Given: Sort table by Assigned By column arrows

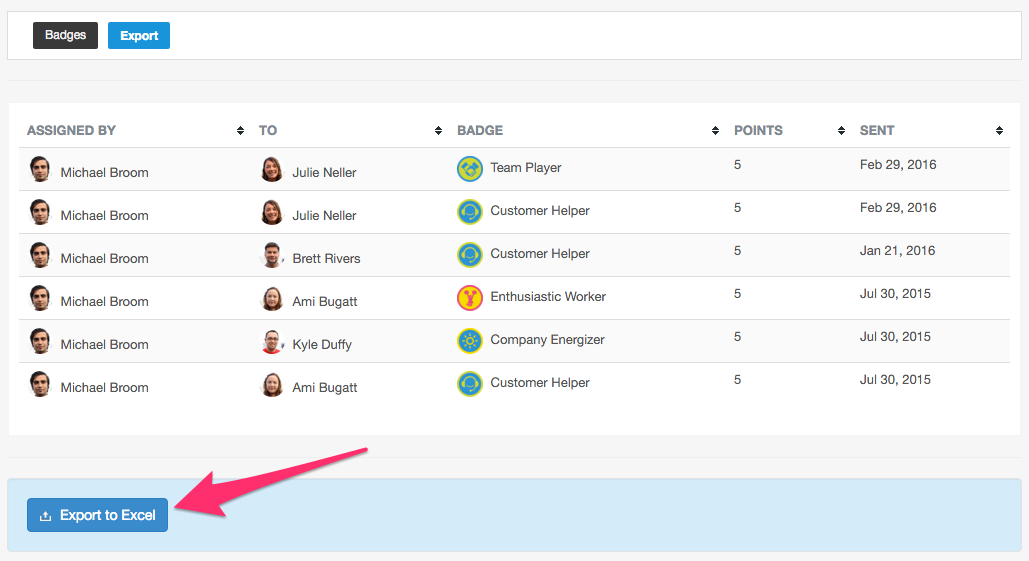Looking at the screenshot, I should pos(240,131).
